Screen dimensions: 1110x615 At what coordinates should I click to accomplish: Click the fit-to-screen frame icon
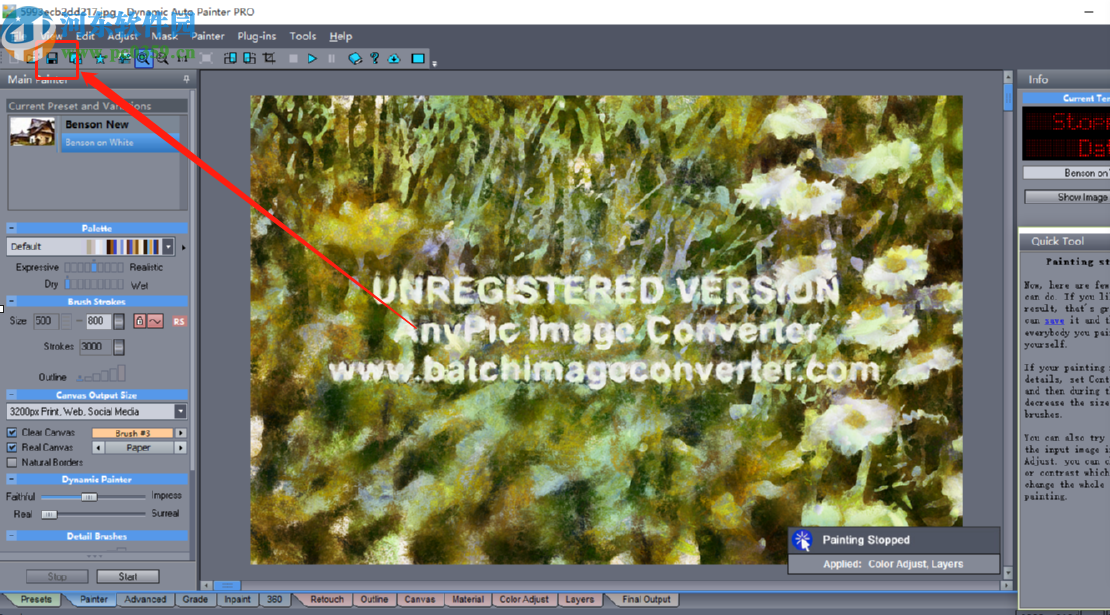pos(206,59)
